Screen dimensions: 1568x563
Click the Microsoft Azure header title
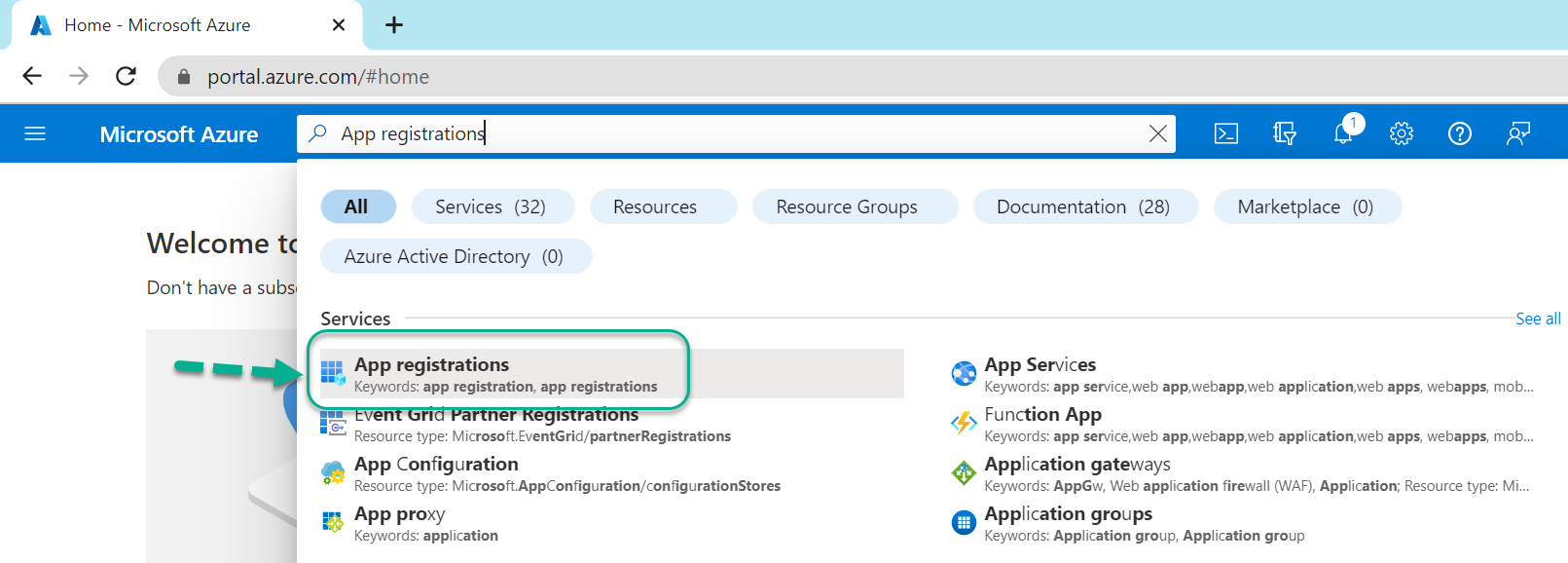(x=179, y=134)
